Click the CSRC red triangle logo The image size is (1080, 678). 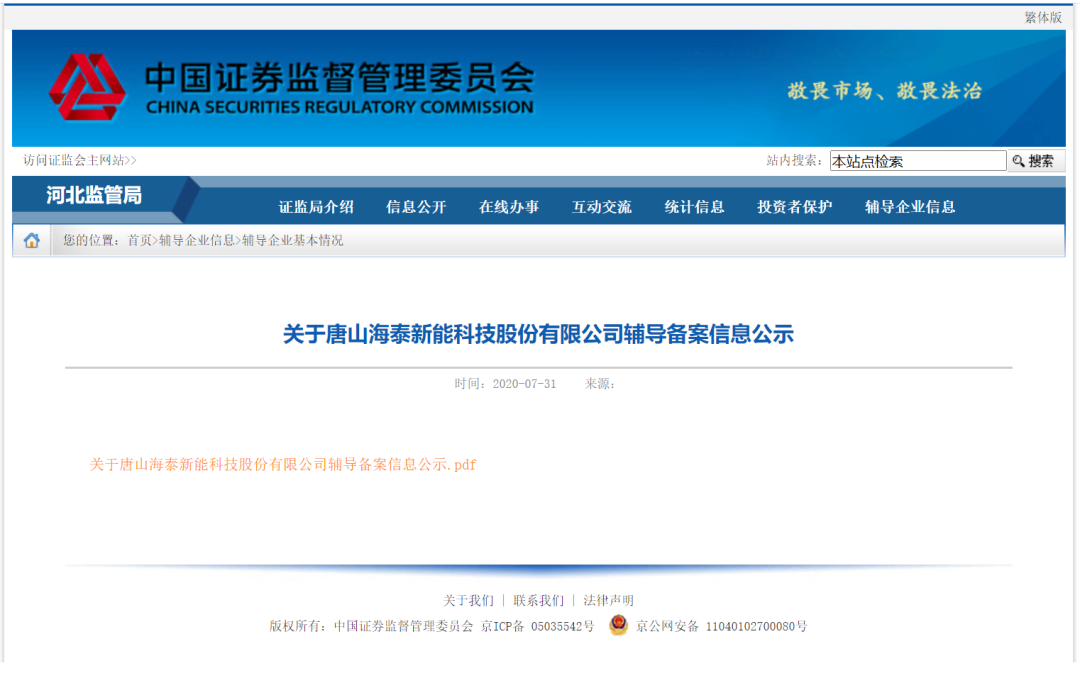pos(87,88)
